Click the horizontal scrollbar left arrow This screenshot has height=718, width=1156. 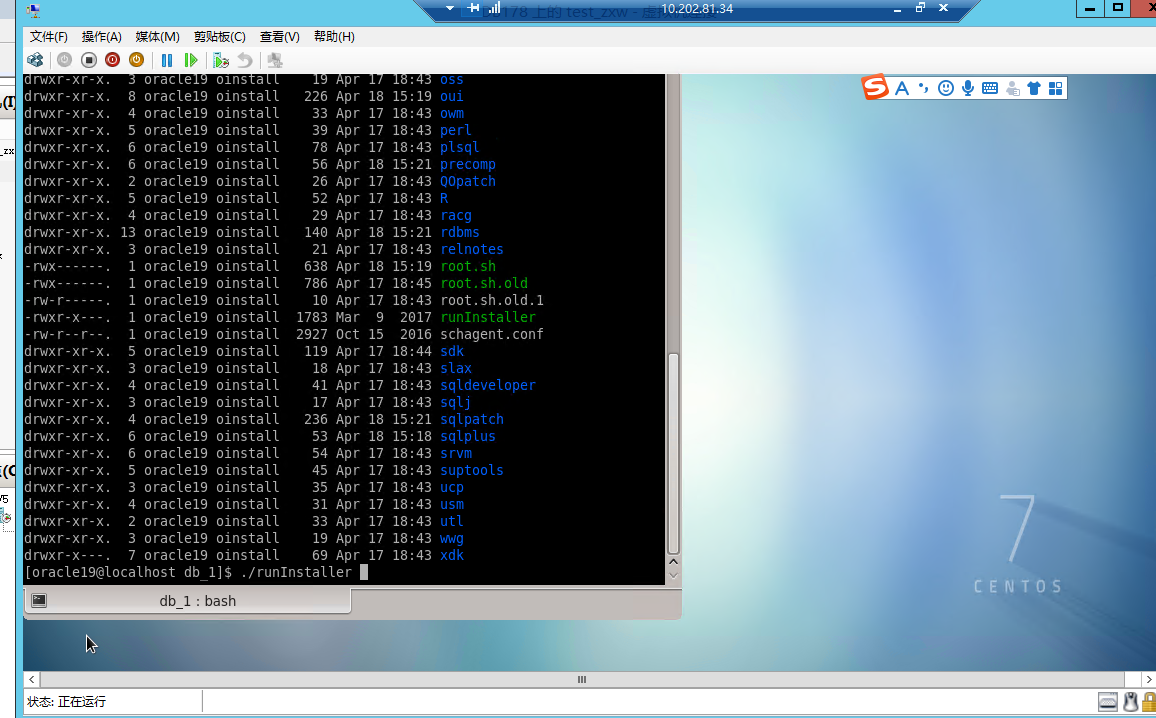32,679
